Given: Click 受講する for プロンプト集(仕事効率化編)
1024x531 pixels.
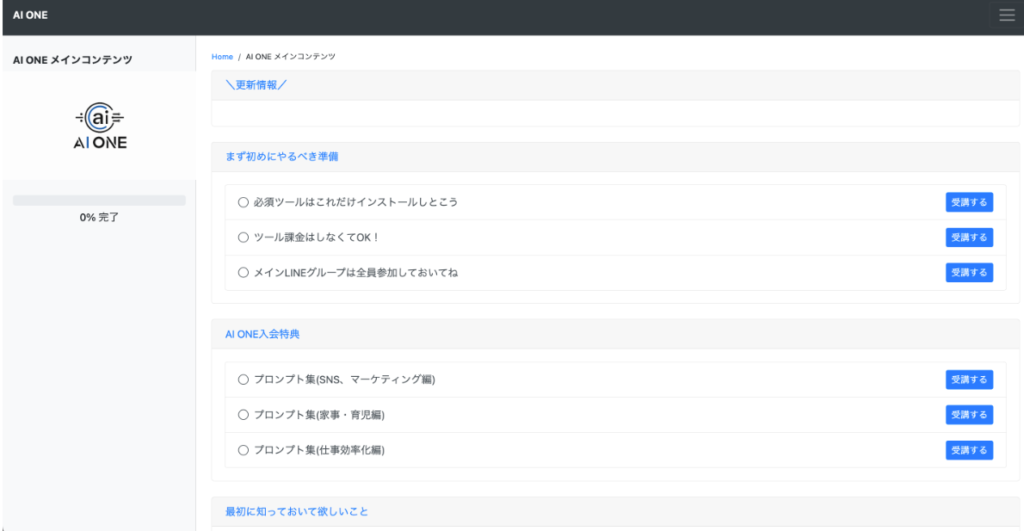Looking at the screenshot, I should (x=969, y=450).
